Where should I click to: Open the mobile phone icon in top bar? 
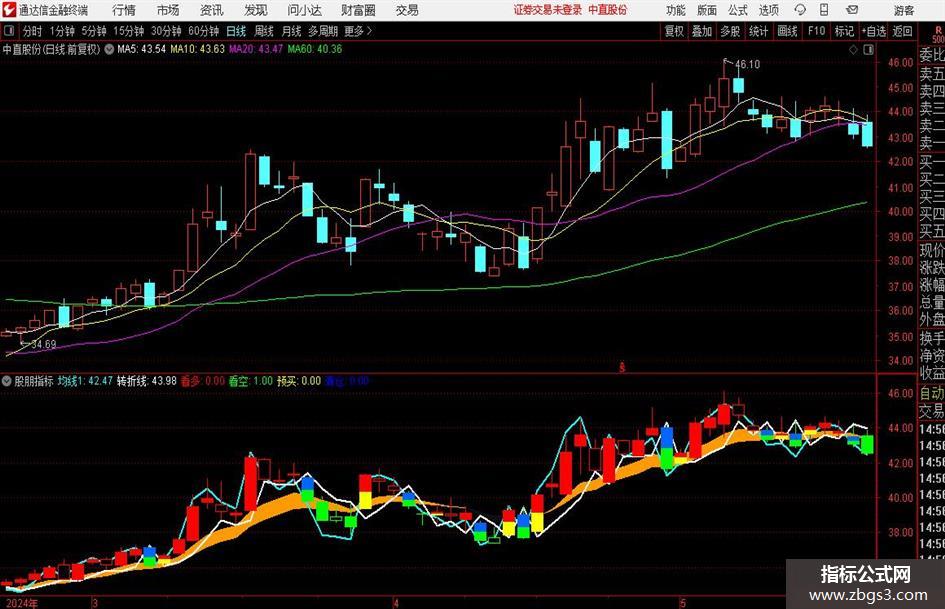click(x=824, y=10)
